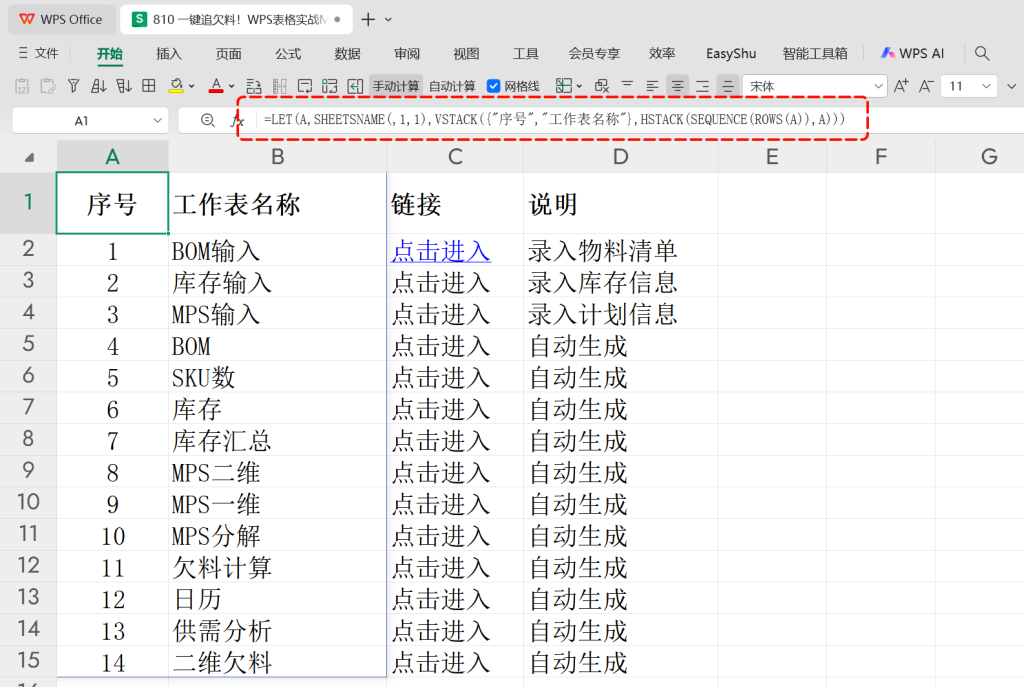Image resolution: width=1024 pixels, height=687 pixels.
Task: Open the 插入 ribbon tab
Action: tap(168, 54)
